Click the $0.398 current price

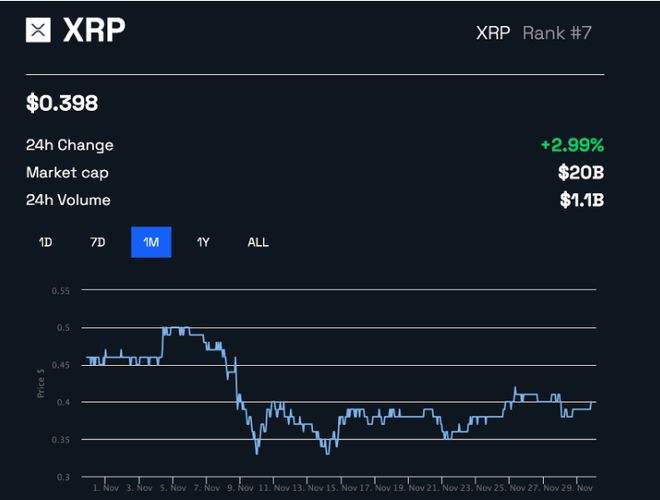62,103
